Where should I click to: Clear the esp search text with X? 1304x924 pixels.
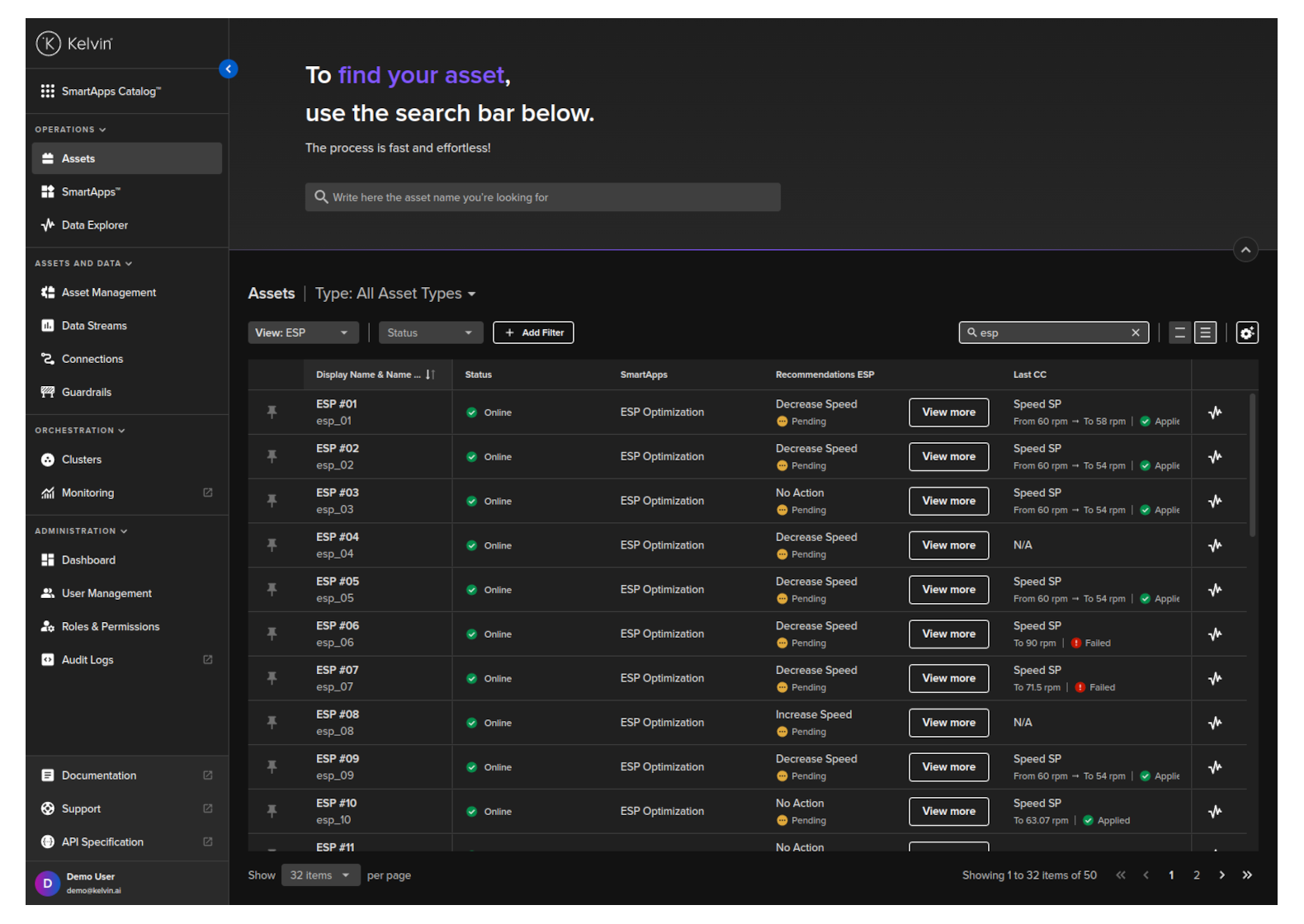pos(1135,332)
